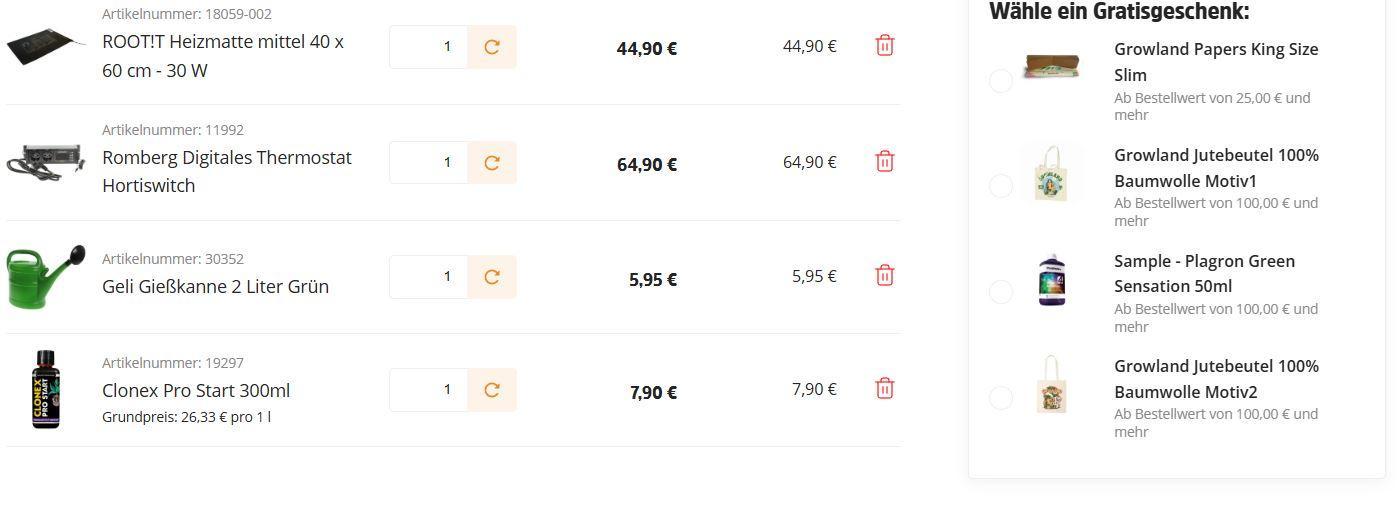Pick Growland Jutebeutel Motiv2 gift option
1399x507 pixels.
pos(1001,398)
